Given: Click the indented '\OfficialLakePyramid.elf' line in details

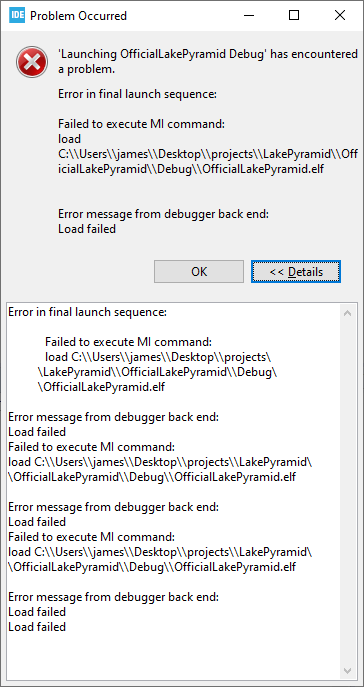Looking at the screenshot, I should (x=102, y=387).
